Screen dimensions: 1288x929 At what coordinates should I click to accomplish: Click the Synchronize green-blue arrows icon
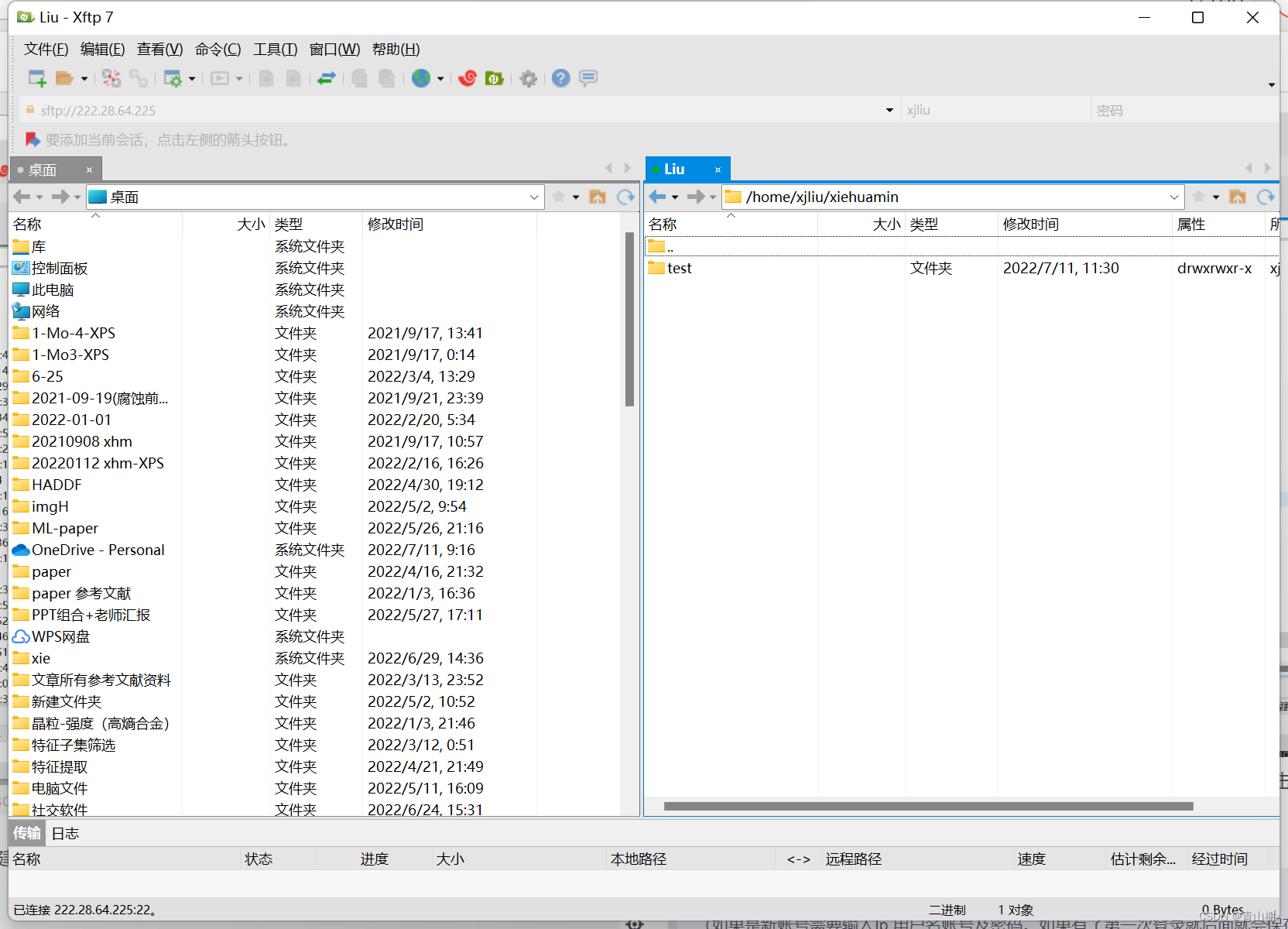coord(327,78)
